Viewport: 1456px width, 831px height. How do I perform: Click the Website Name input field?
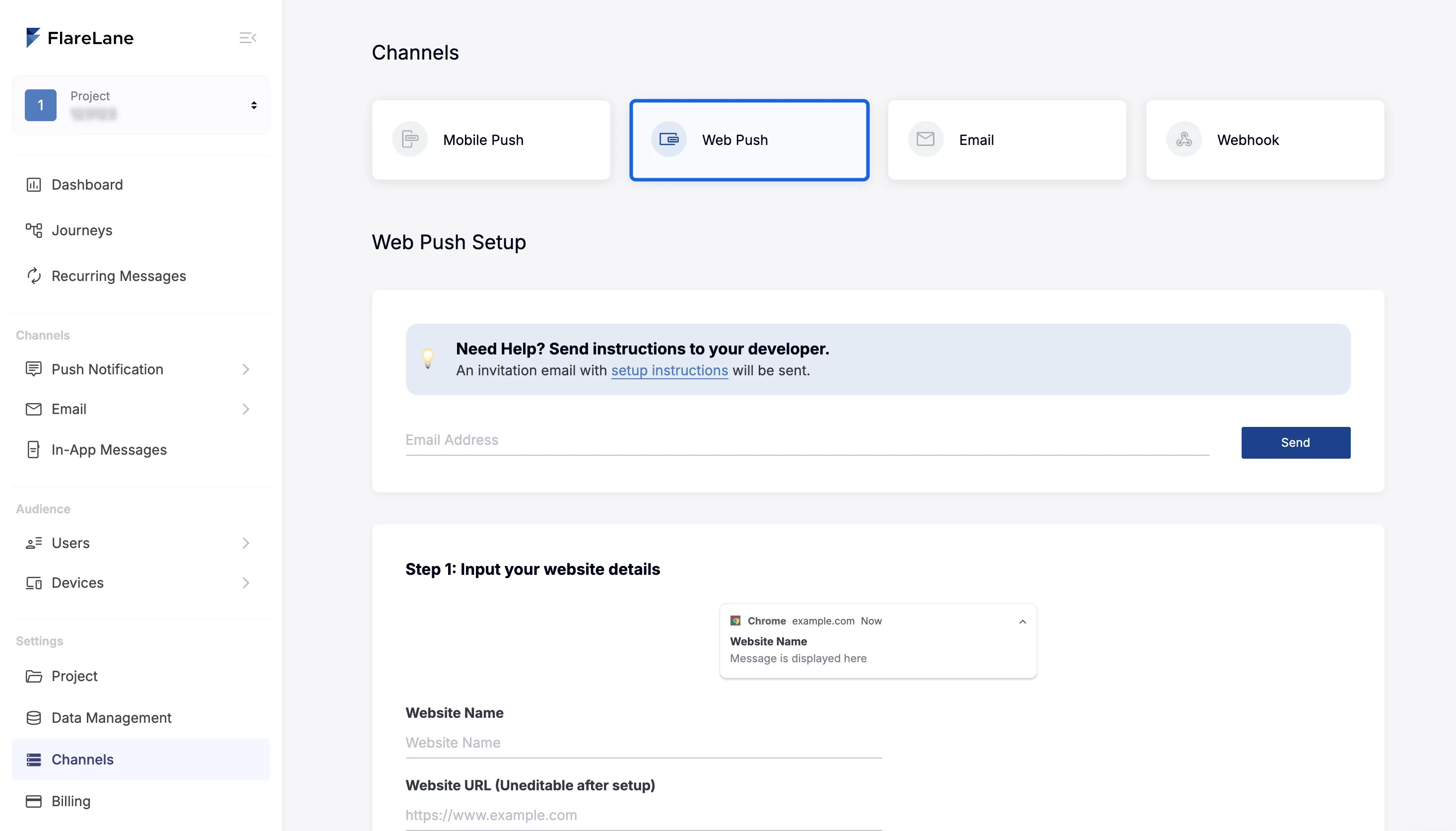point(644,743)
